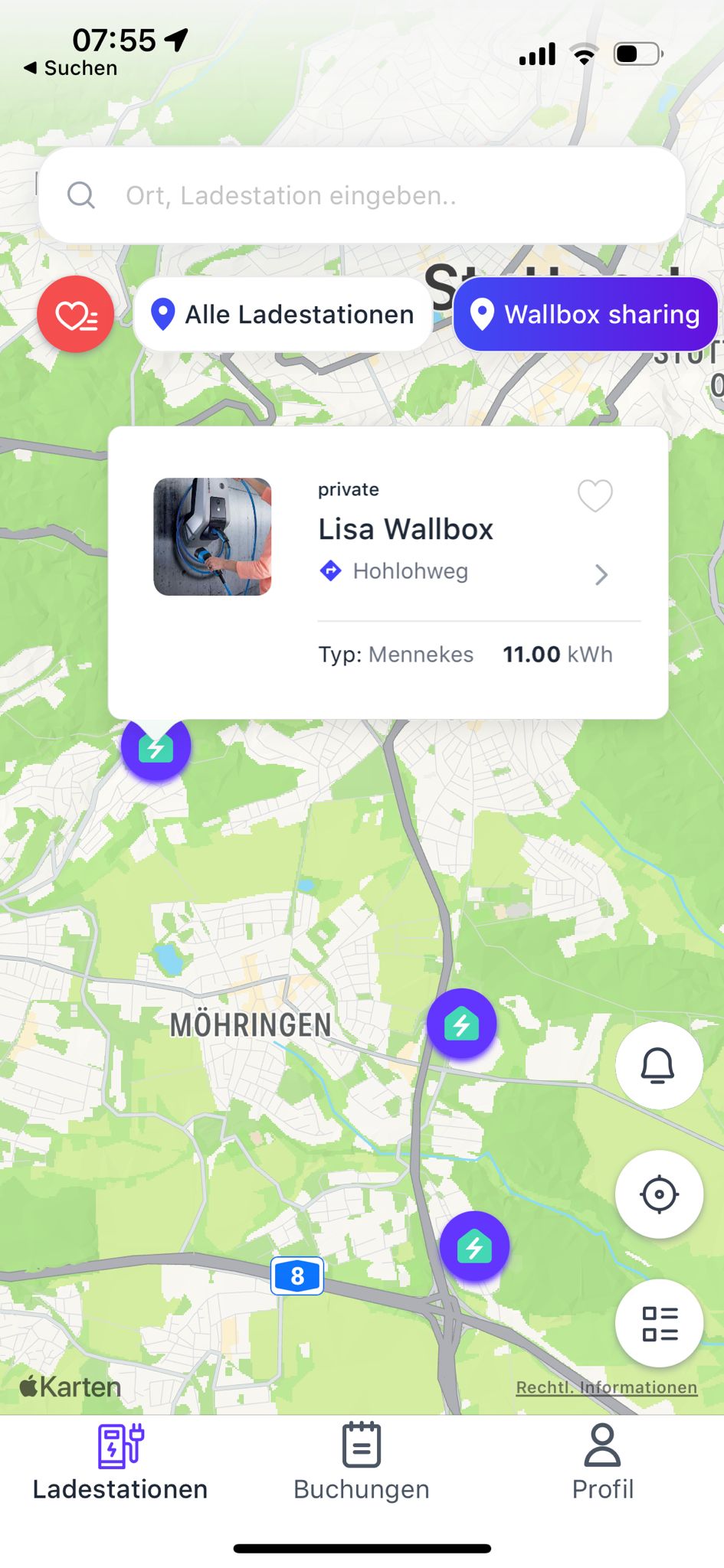Select charging marker near highway 8
Screen dimensions: 724x1568
click(474, 1246)
